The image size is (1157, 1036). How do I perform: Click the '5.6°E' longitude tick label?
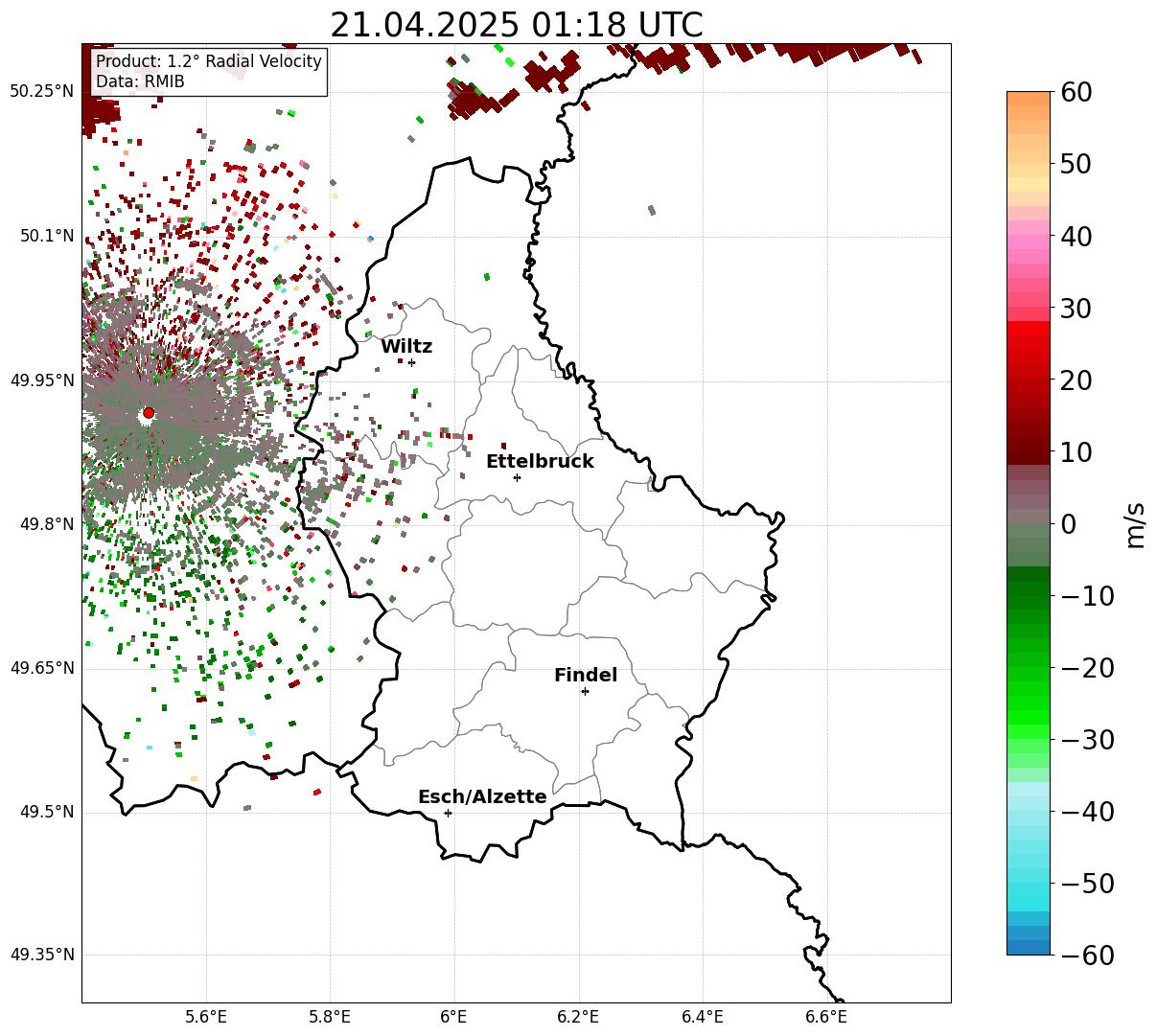point(206,1018)
